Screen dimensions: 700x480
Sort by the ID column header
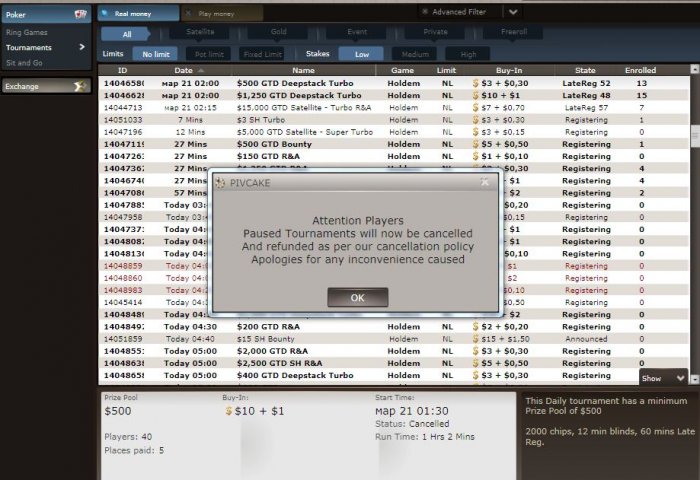(122, 70)
